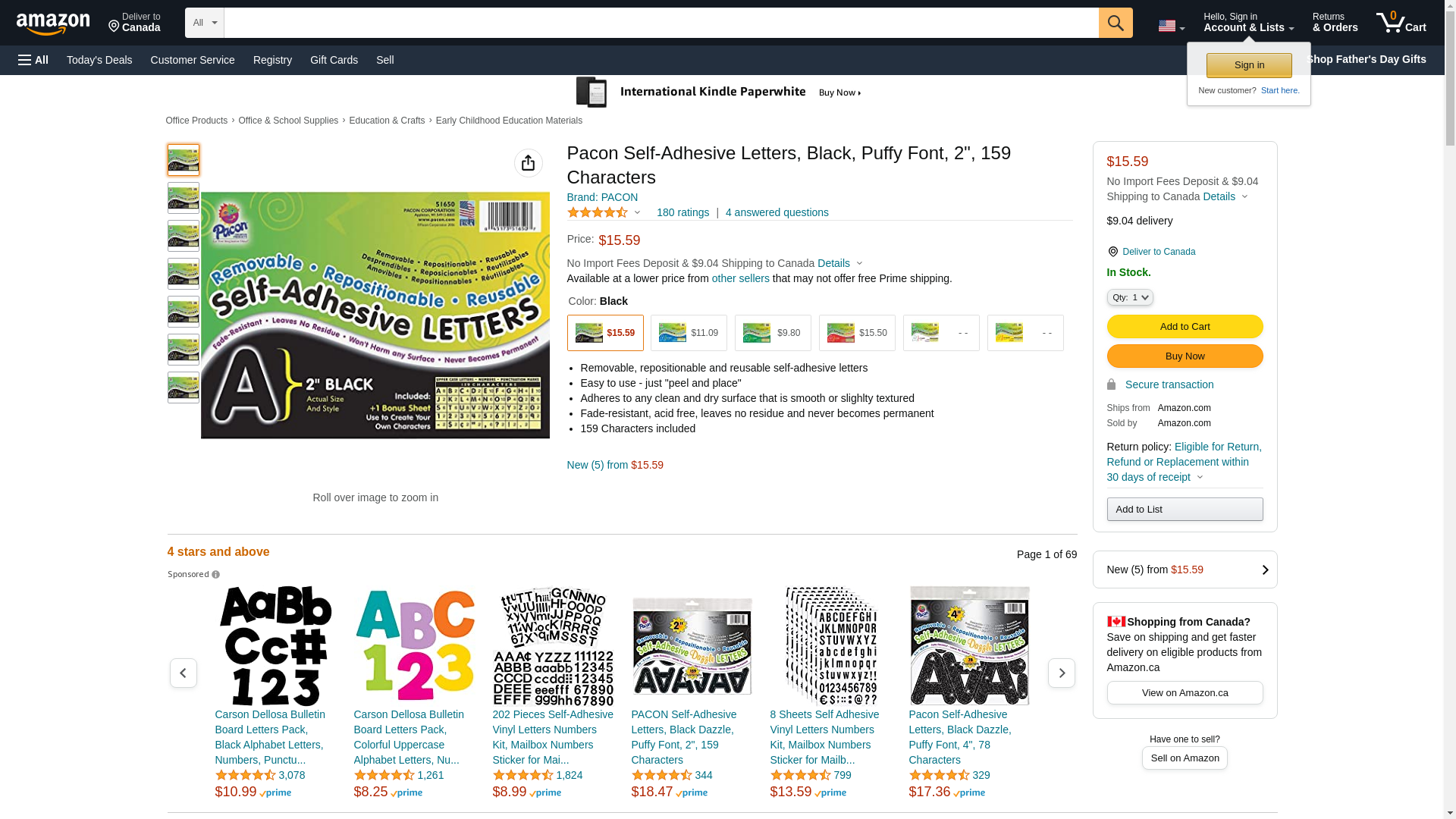Open the shopping cart
Screen dimensions: 1456x819
coord(1401,23)
